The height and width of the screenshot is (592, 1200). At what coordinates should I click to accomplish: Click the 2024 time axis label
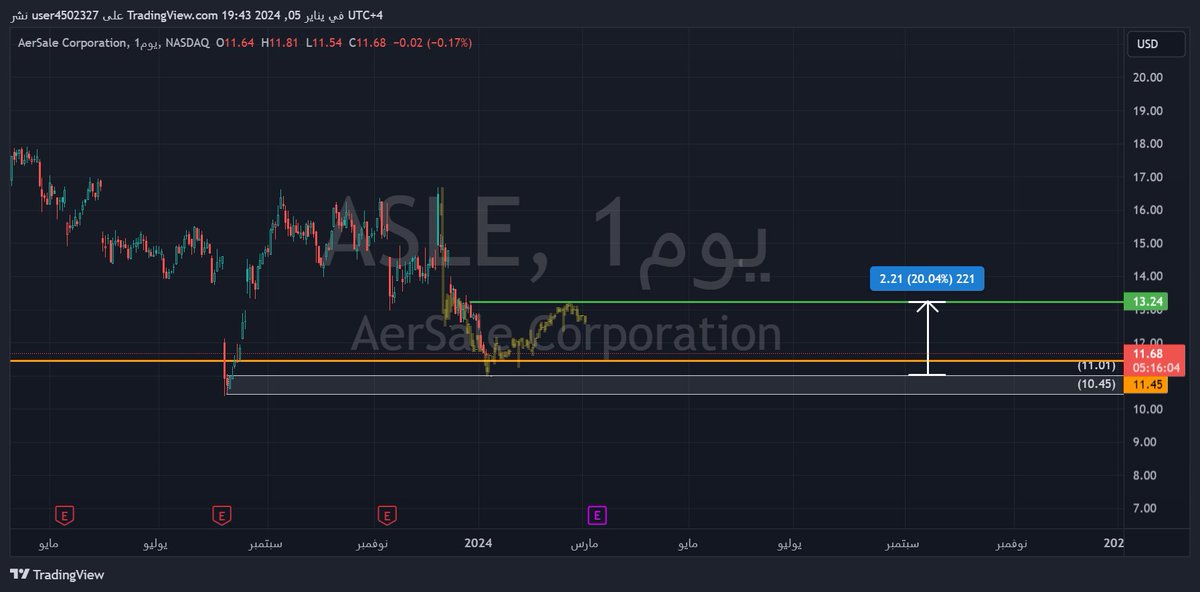[x=479, y=543]
